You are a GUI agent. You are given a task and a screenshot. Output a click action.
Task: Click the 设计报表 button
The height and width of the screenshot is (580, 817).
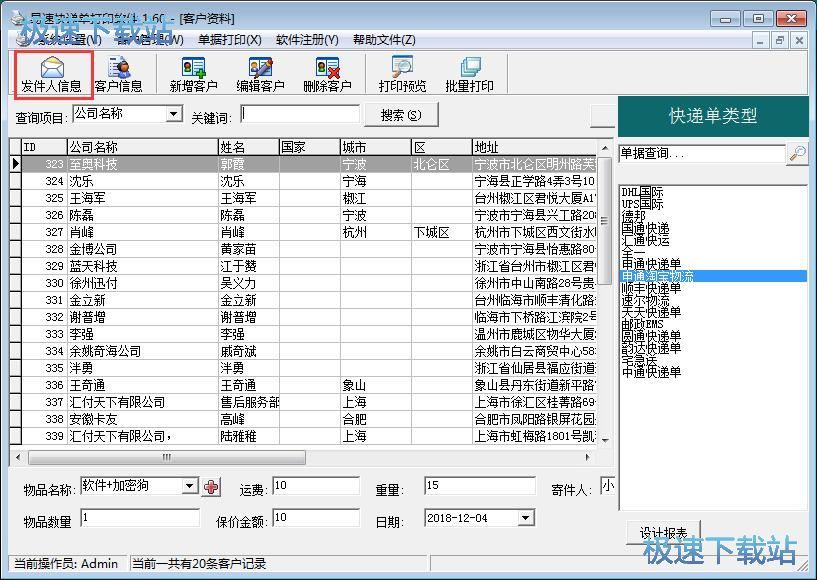tap(664, 532)
